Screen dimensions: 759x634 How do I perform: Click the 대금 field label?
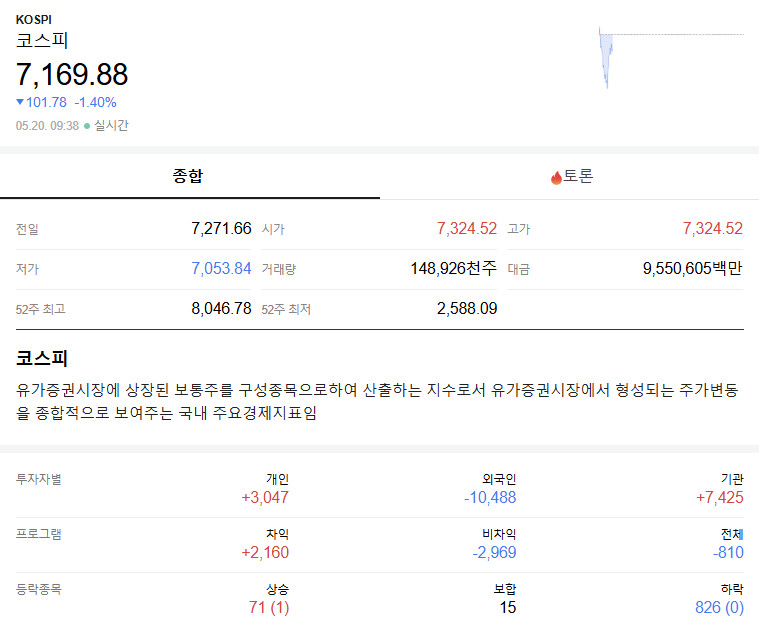pos(518,269)
